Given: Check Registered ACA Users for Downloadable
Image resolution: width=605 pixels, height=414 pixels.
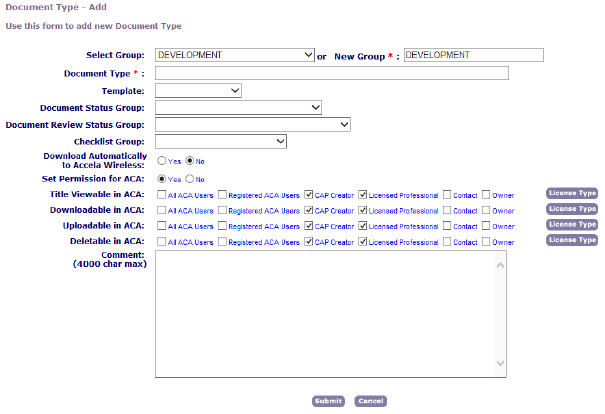Looking at the screenshot, I should (222, 210).
